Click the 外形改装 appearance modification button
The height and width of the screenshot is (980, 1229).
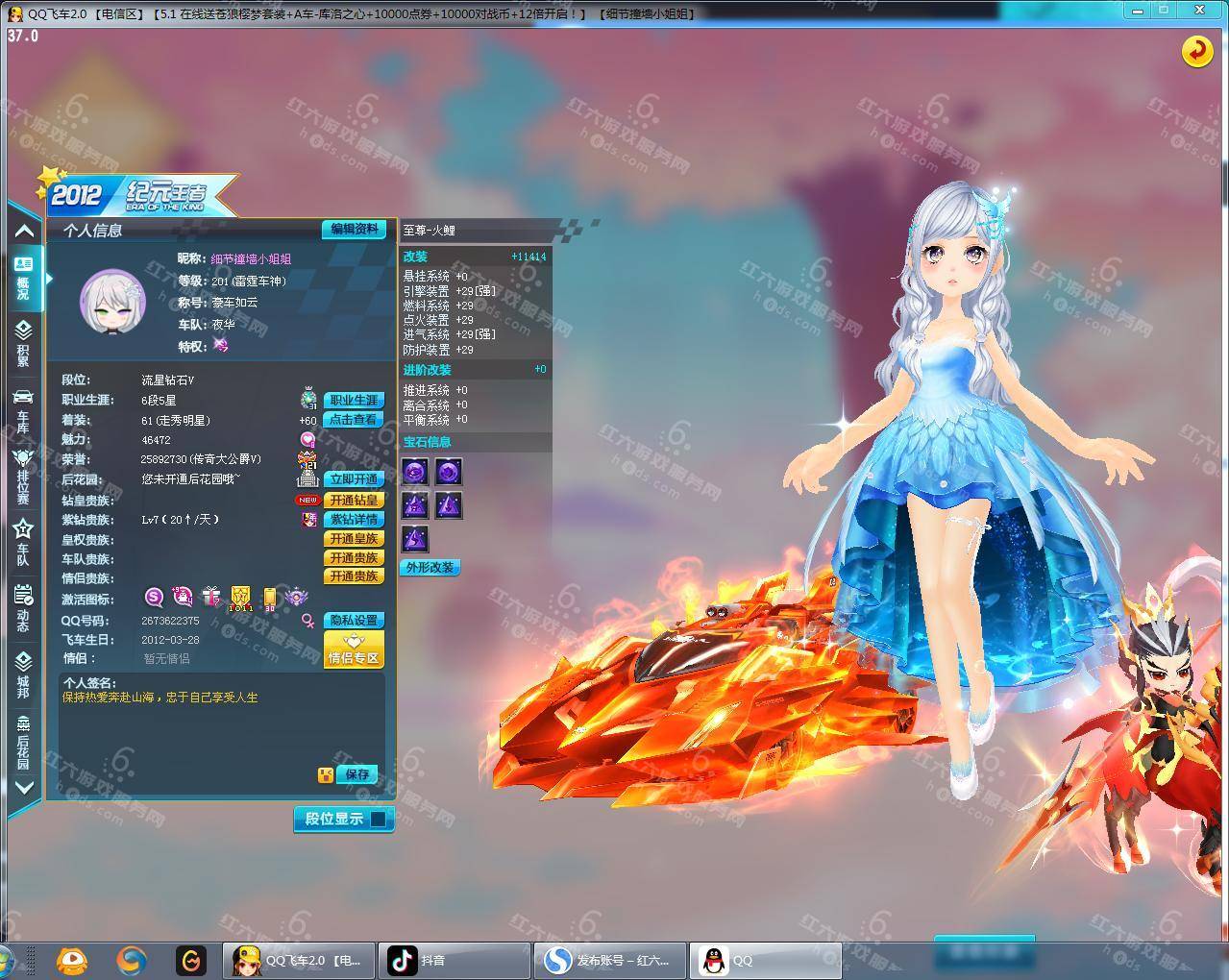(x=430, y=567)
